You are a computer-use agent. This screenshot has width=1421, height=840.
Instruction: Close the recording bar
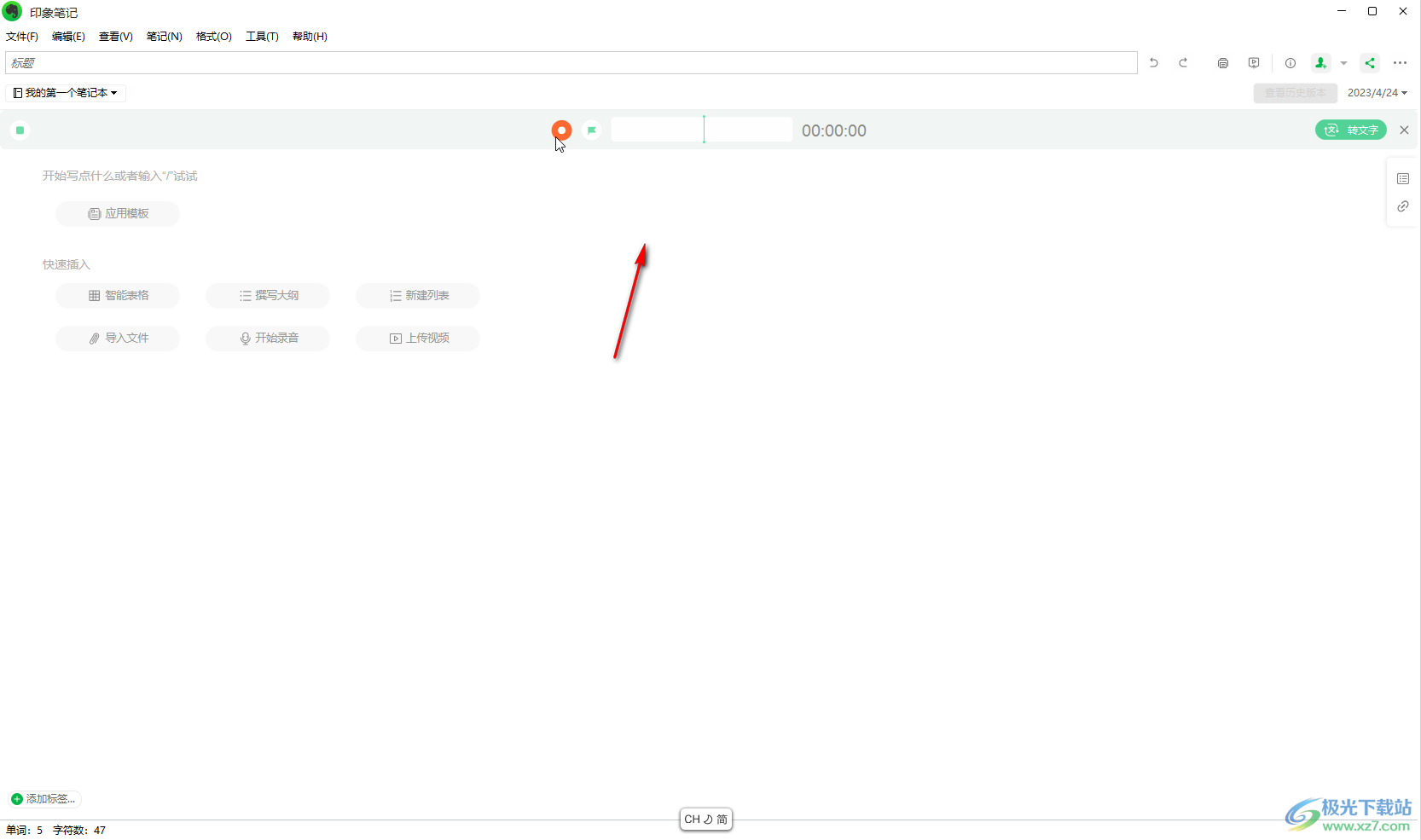click(1404, 130)
